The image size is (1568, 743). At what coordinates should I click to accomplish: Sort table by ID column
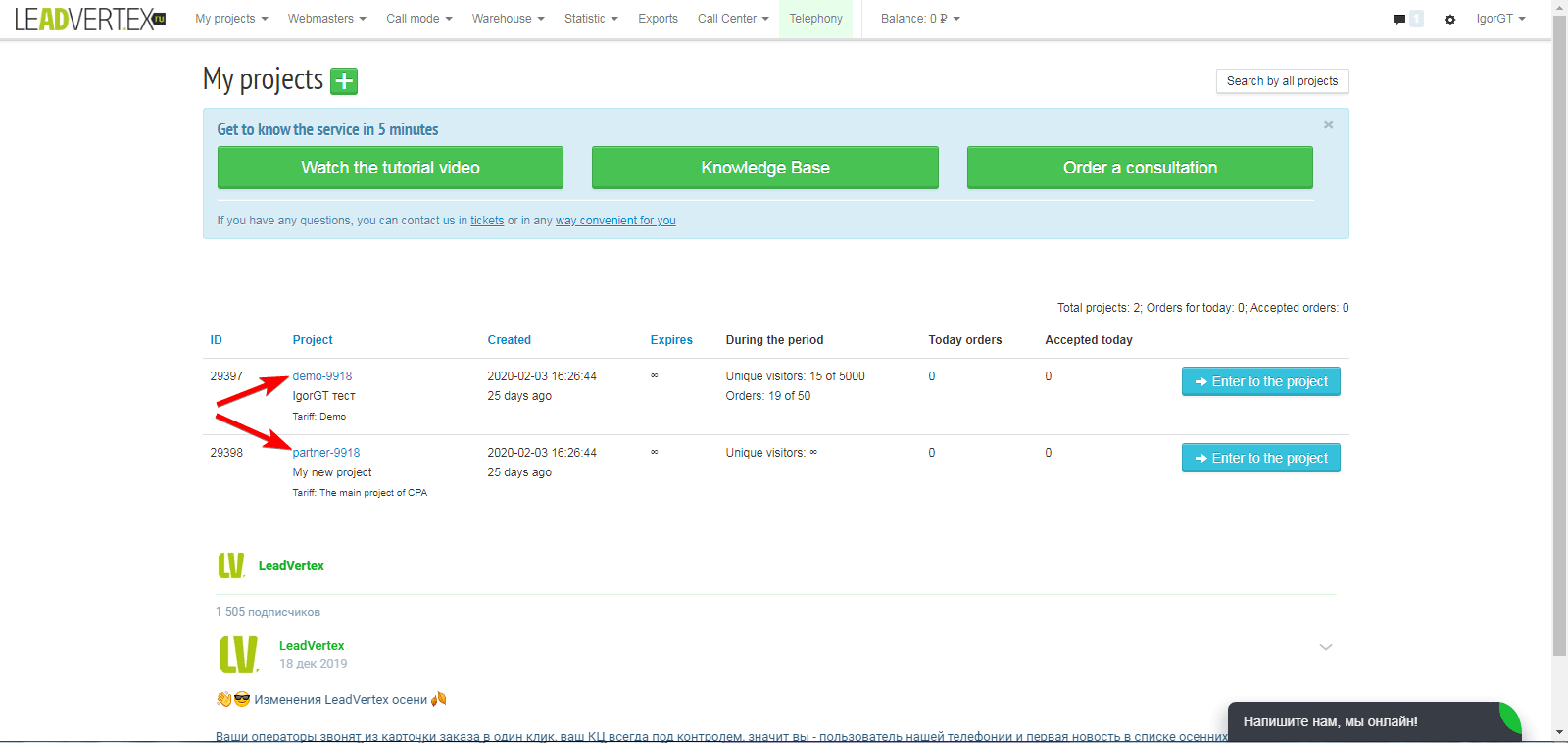pyautogui.click(x=216, y=340)
